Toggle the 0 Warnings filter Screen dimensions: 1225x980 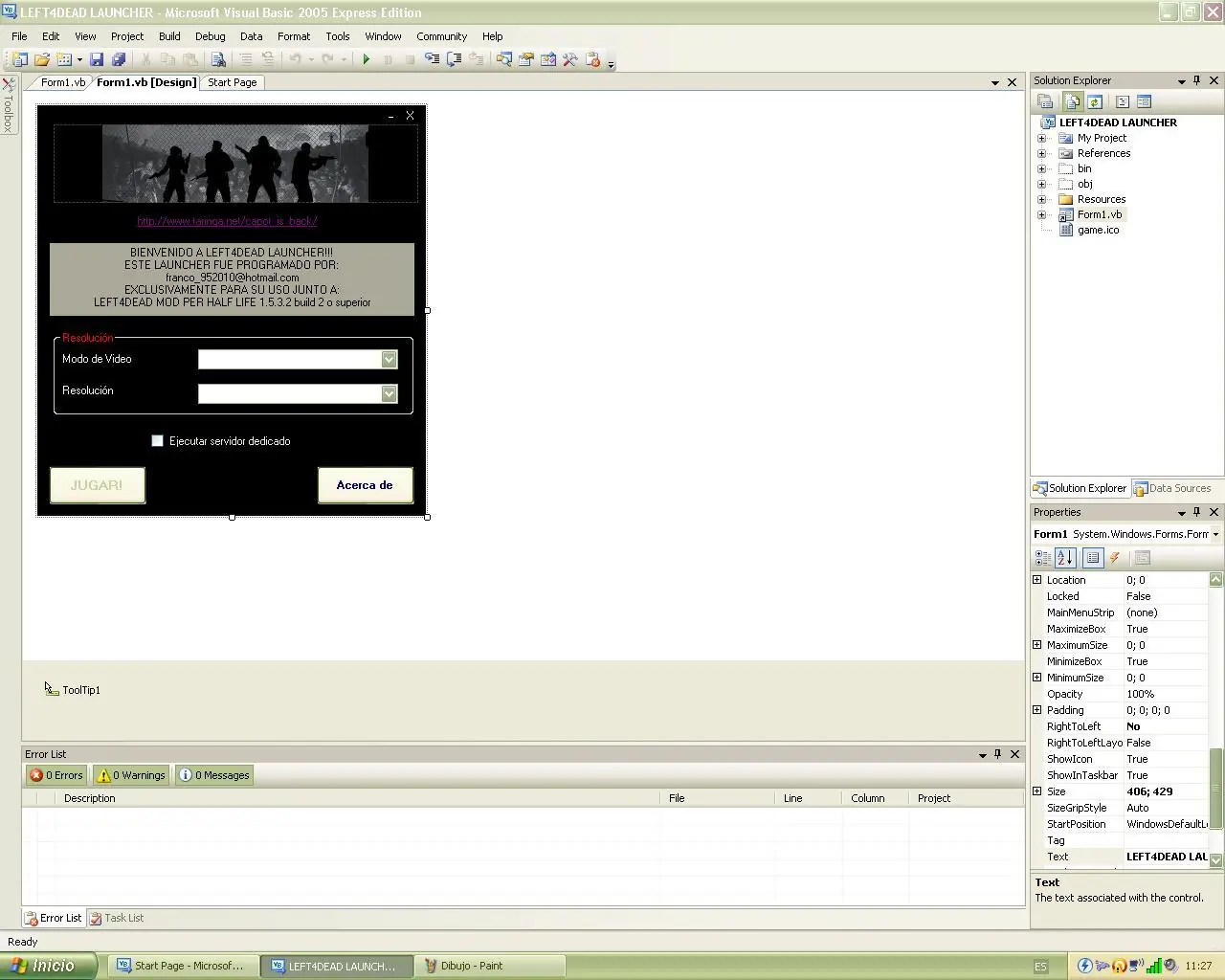(131, 775)
